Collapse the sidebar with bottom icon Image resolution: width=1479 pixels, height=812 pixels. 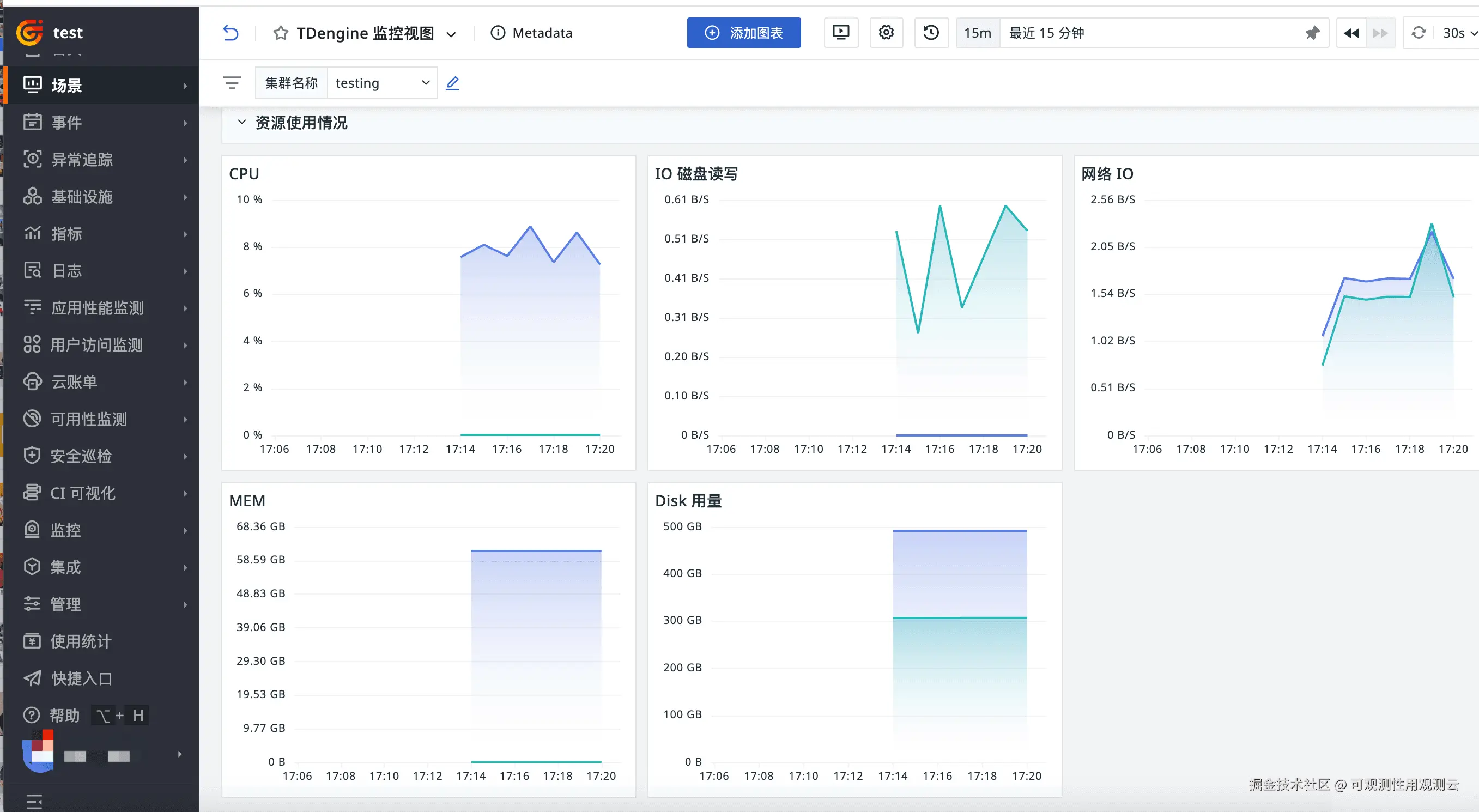pyautogui.click(x=34, y=801)
